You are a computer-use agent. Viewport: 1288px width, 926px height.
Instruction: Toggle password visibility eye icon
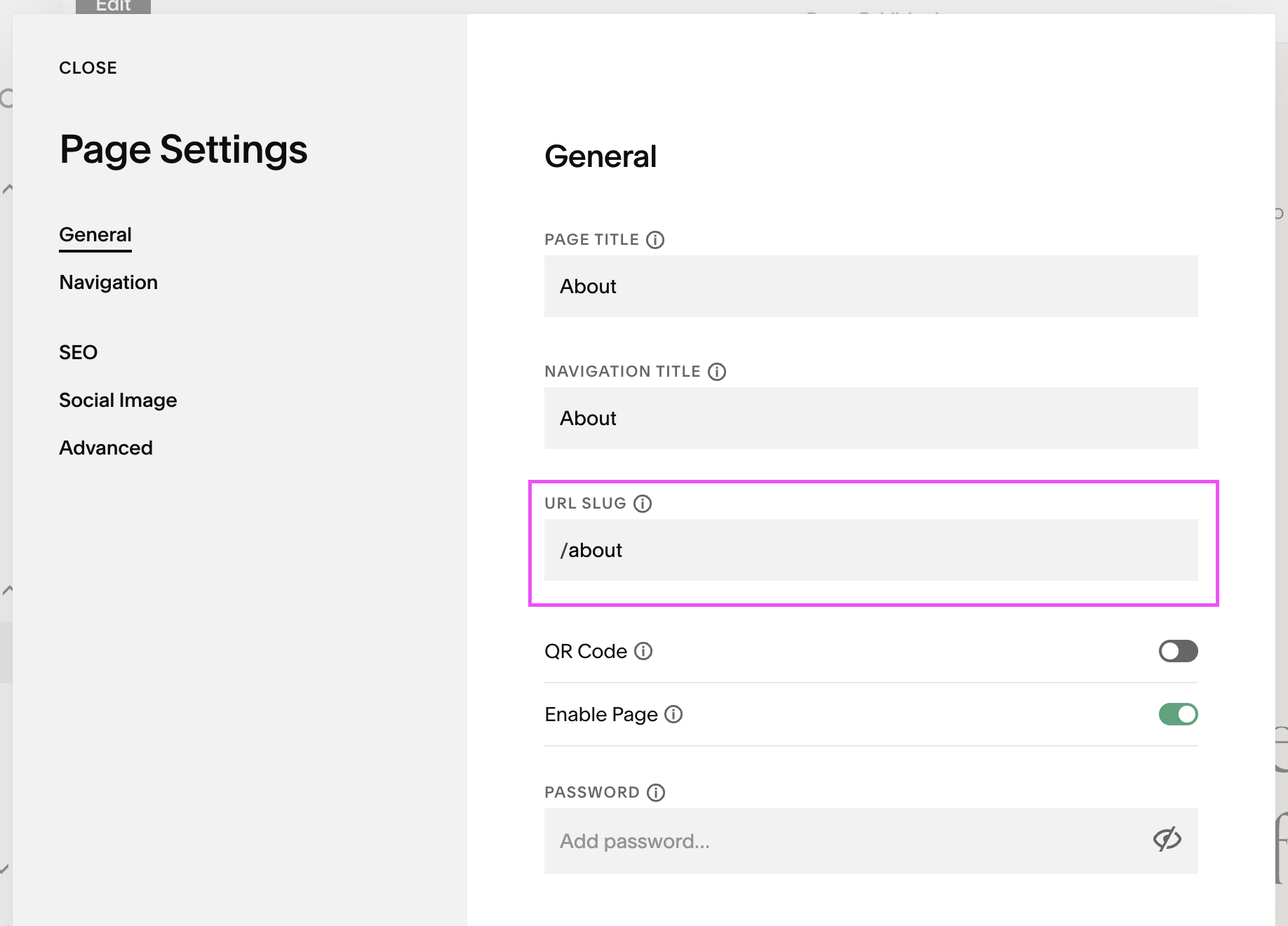[x=1167, y=840]
